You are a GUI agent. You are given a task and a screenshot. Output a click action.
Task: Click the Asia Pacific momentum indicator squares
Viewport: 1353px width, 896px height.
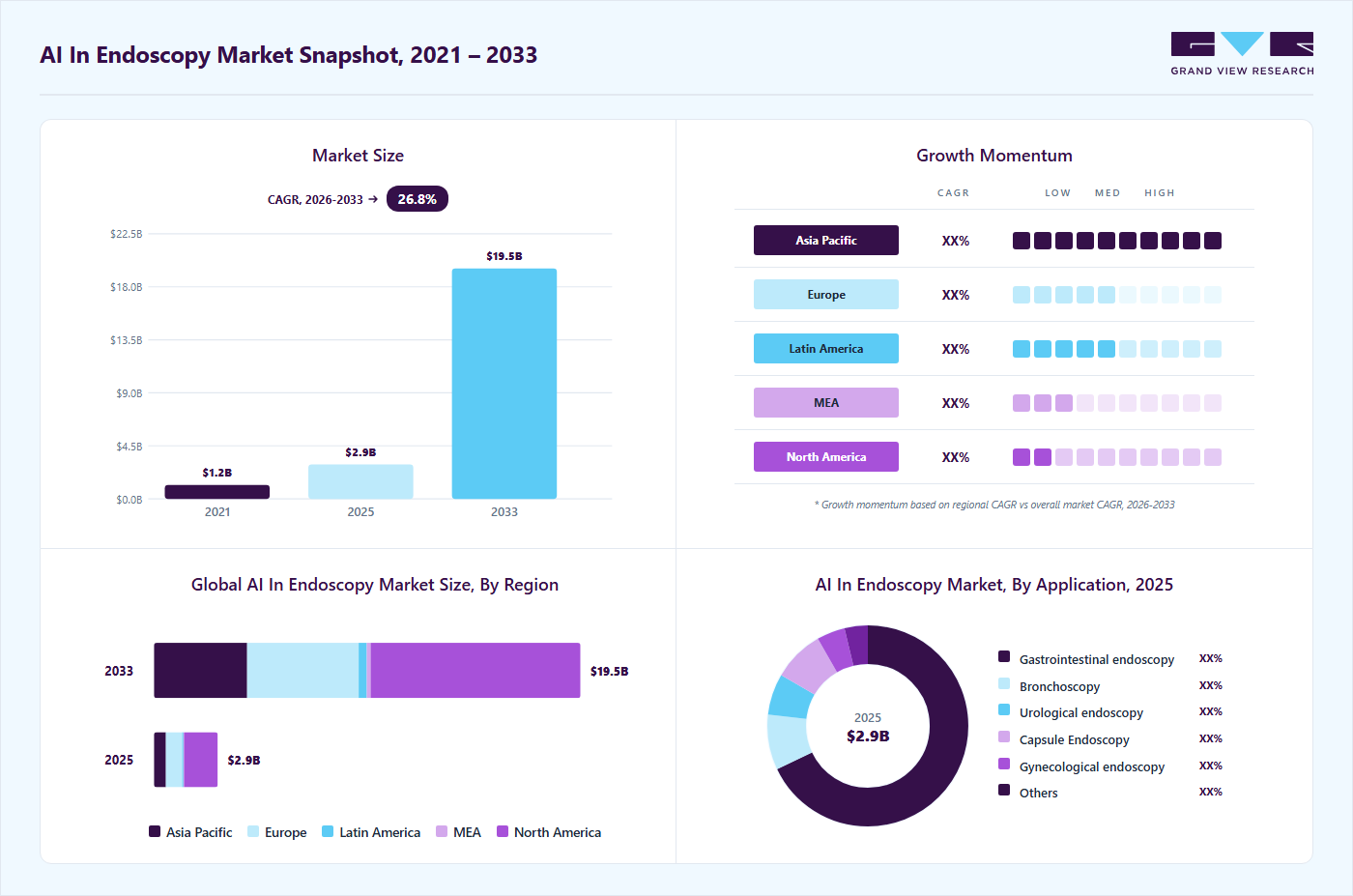pyautogui.click(x=1117, y=241)
